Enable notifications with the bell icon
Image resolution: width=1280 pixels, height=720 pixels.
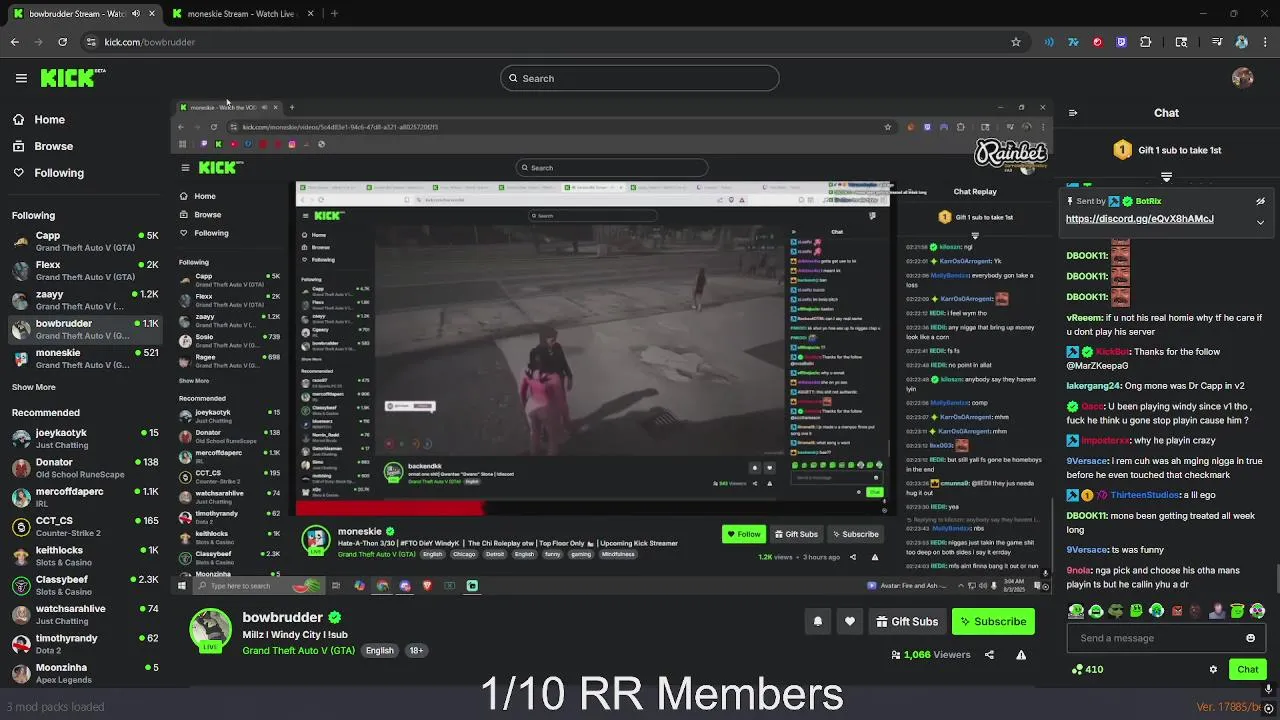tap(818, 621)
